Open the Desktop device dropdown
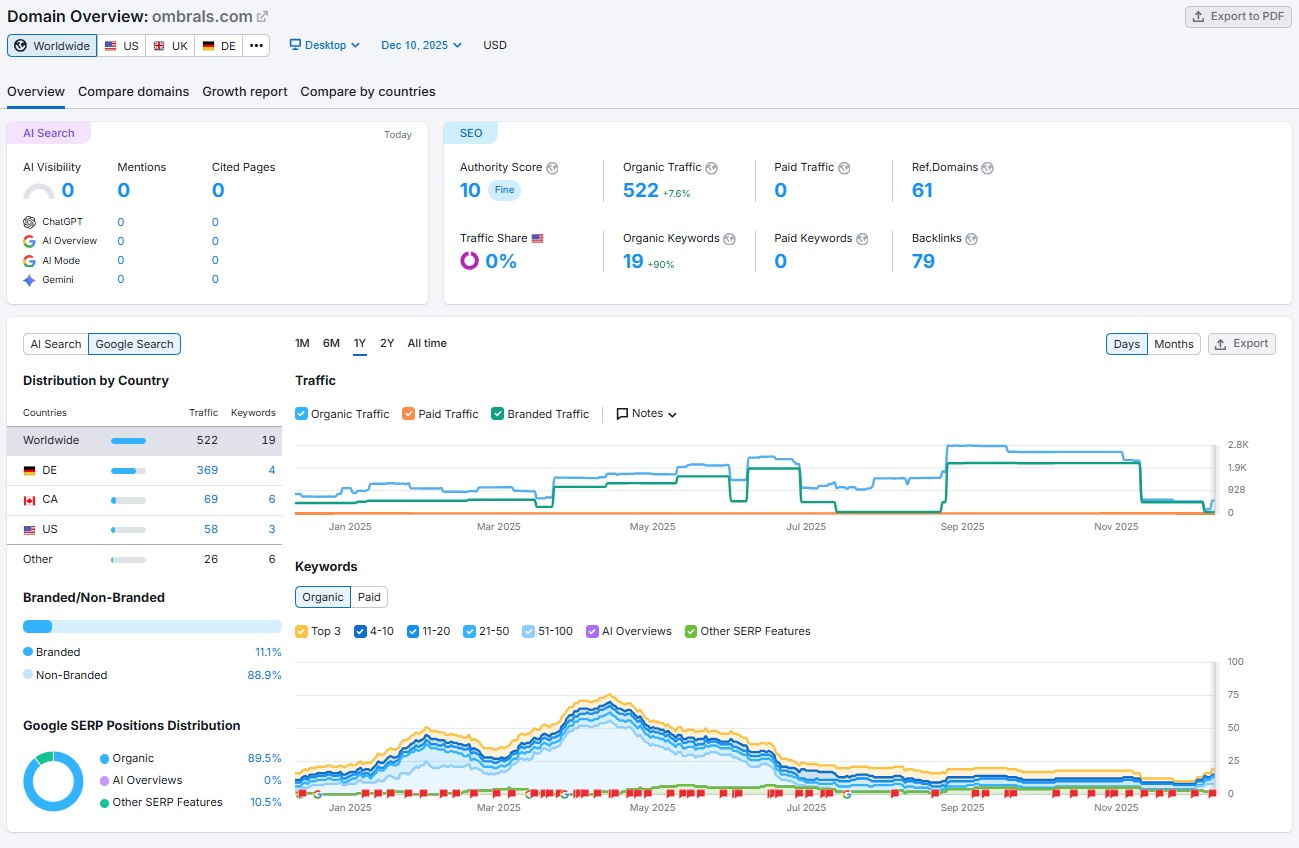Viewport: 1299px width, 848px height. coord(325,45)
